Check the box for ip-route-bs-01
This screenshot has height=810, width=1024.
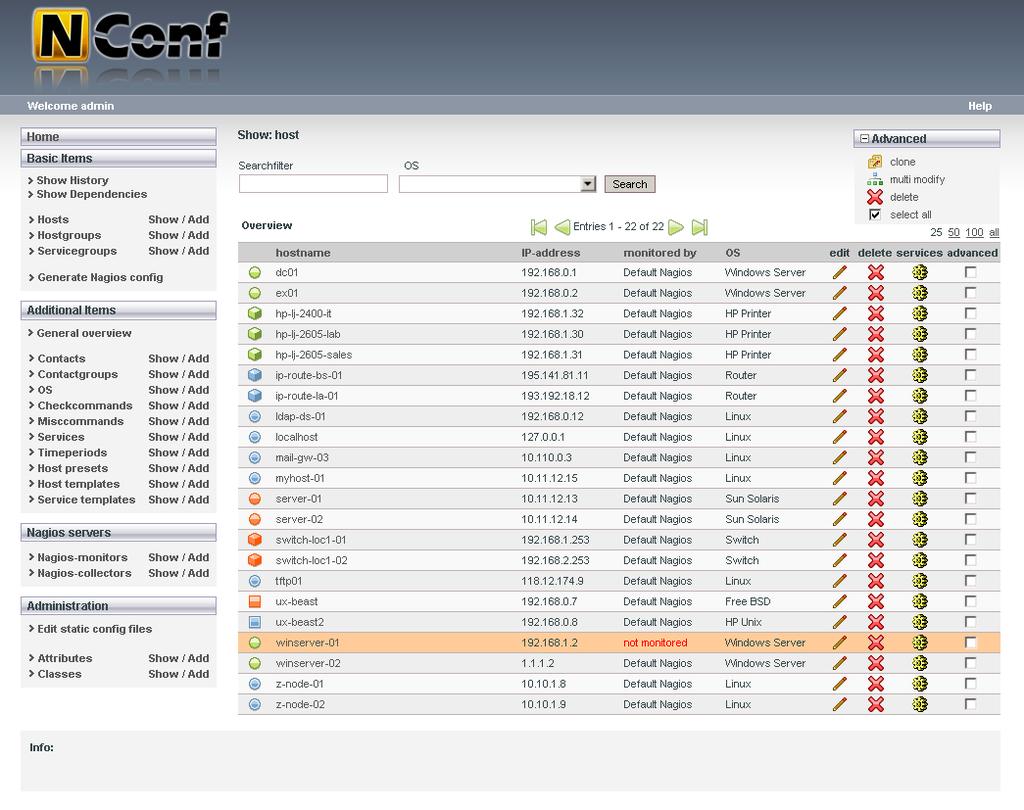(x=970, y=375)
